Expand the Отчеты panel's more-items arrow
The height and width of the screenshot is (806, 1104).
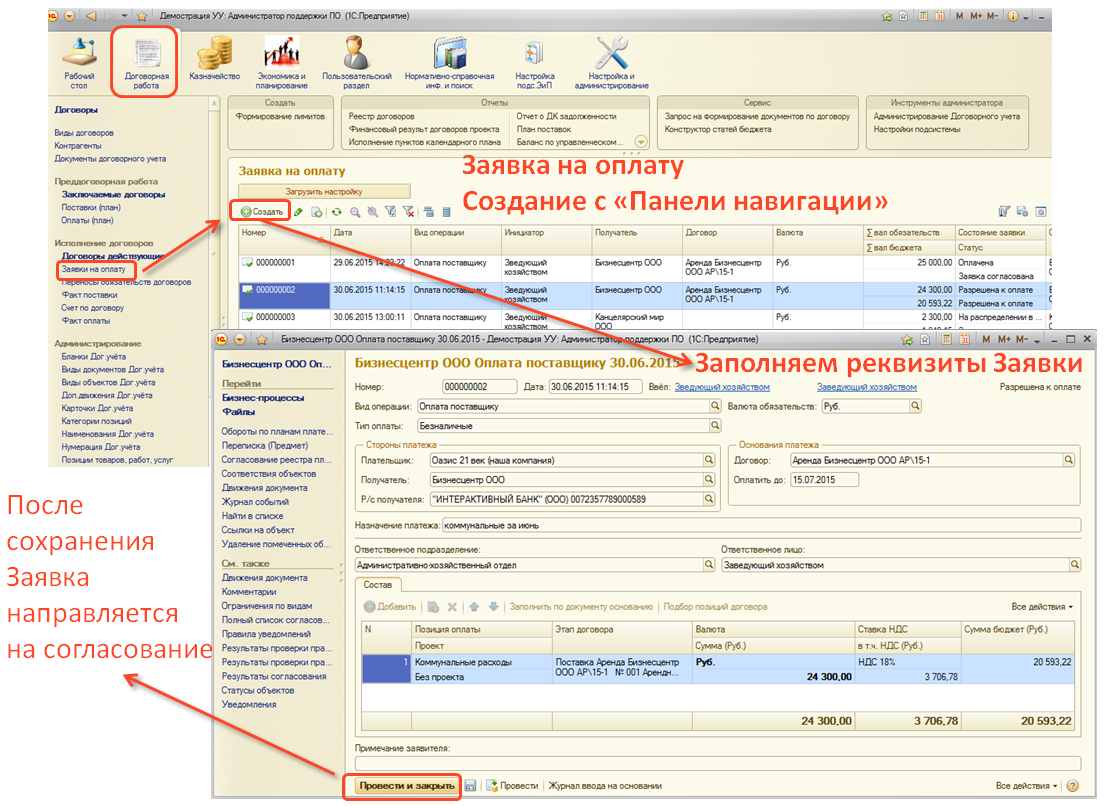click(x=641, y=142)
